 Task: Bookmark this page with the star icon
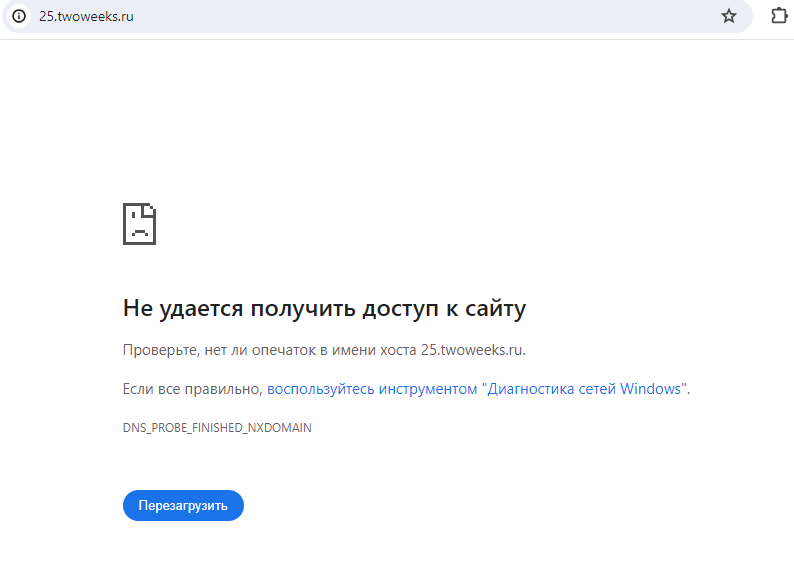(x=729, y=16)
